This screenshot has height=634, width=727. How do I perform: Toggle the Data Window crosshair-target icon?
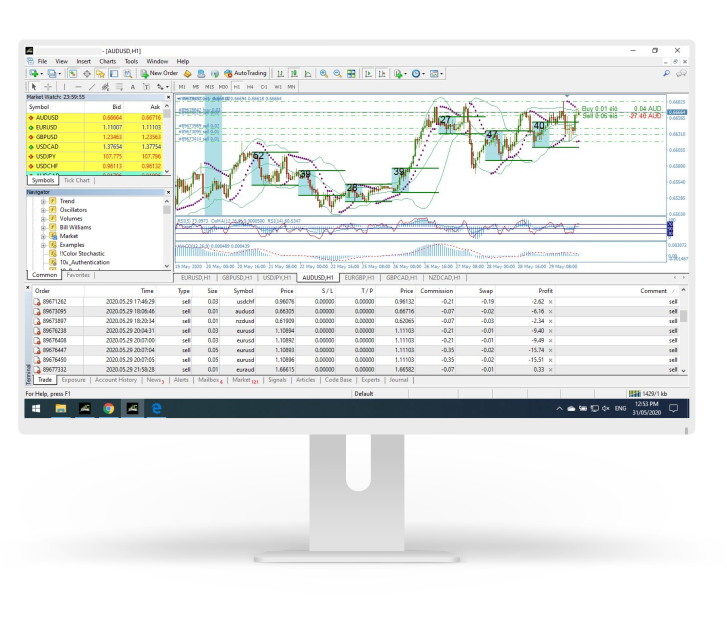87,73
